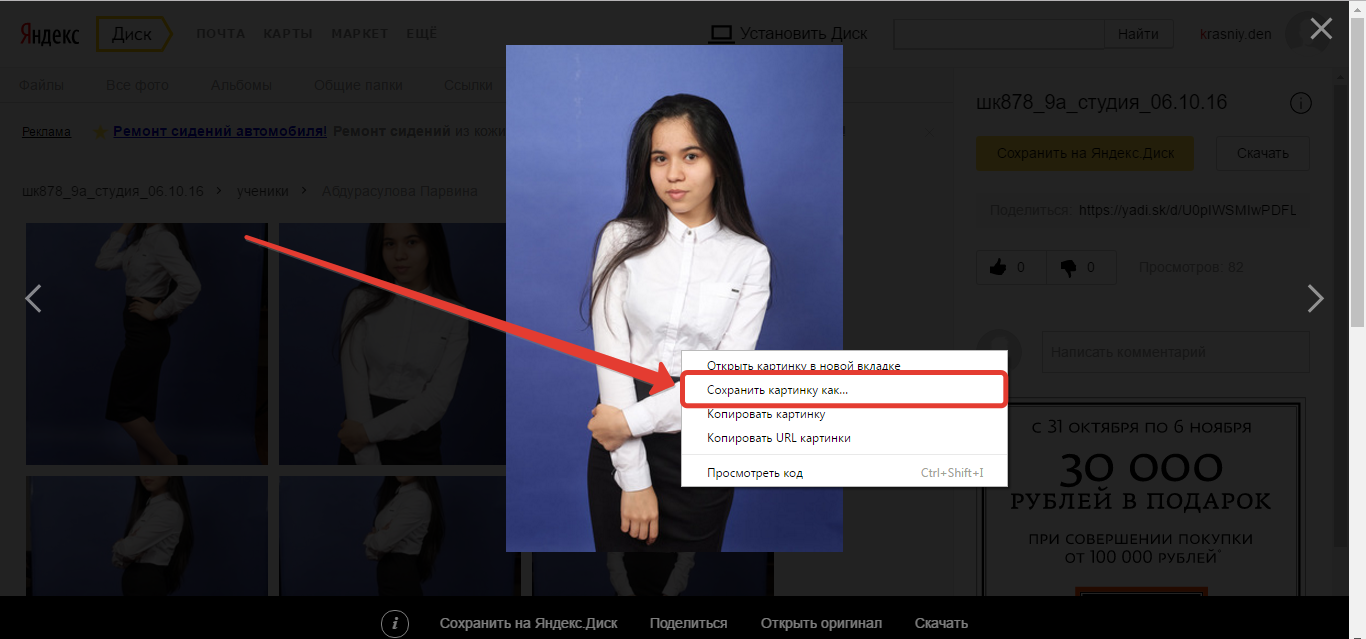Open the Общие папки tab
1366x639 pixels.
click(x=356, y=85)
